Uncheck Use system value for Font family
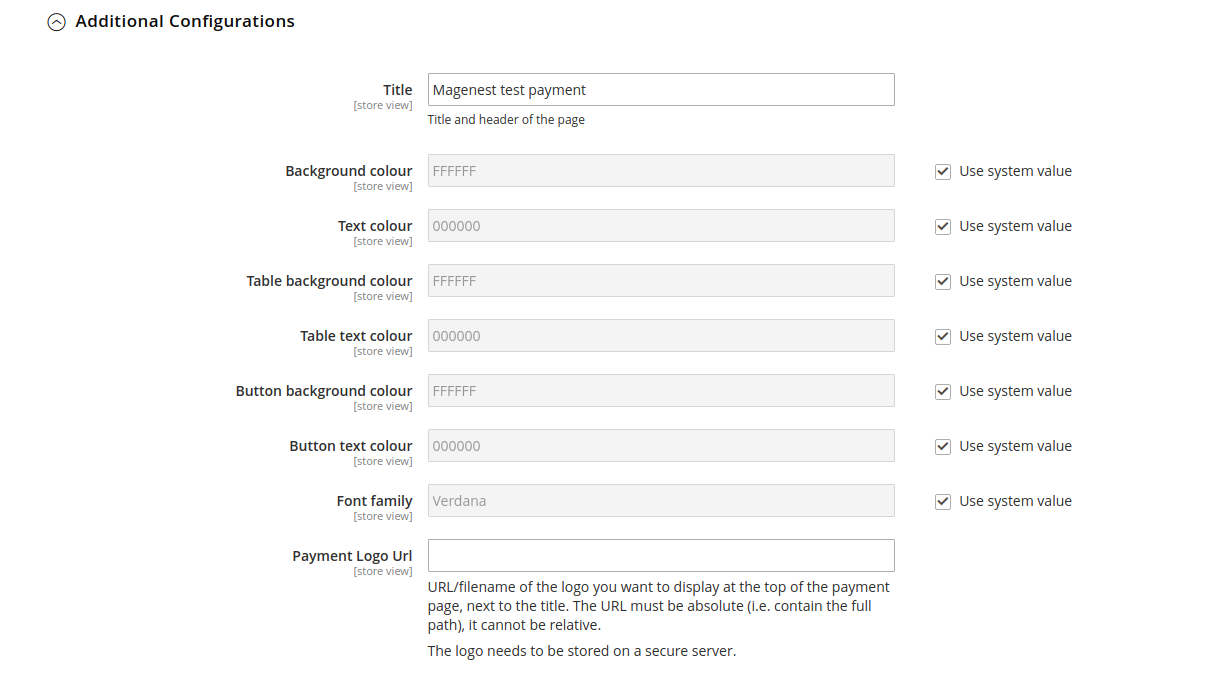 [943, 502]
